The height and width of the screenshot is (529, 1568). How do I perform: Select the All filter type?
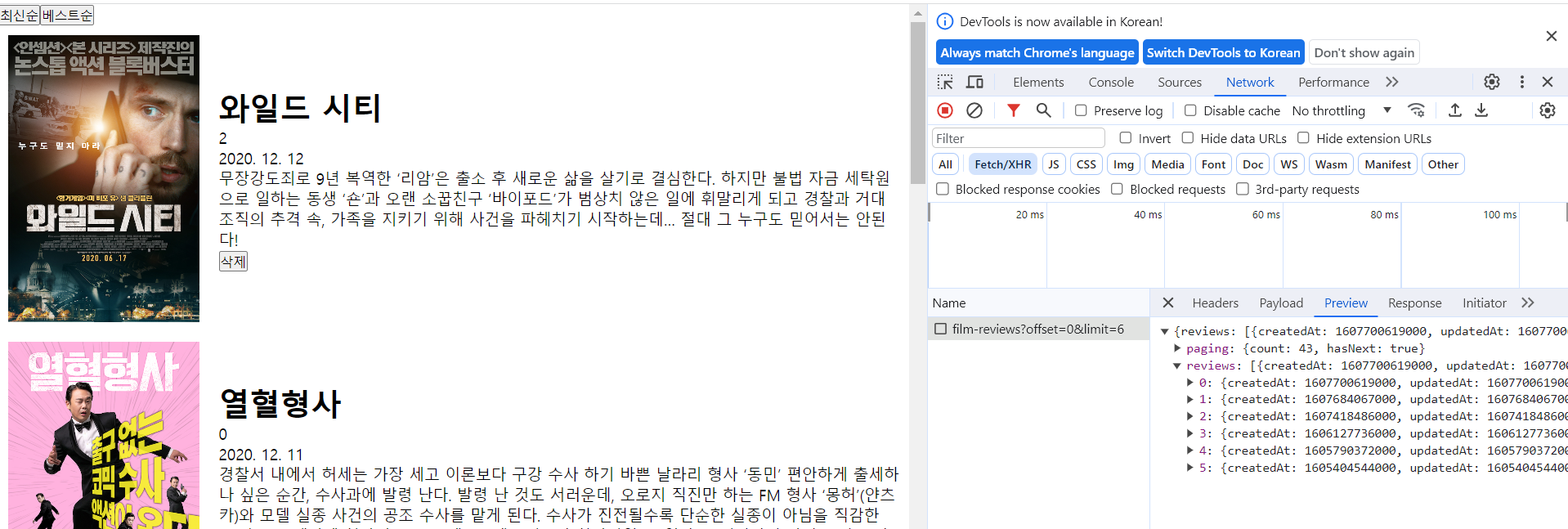[x=946, y=164]
